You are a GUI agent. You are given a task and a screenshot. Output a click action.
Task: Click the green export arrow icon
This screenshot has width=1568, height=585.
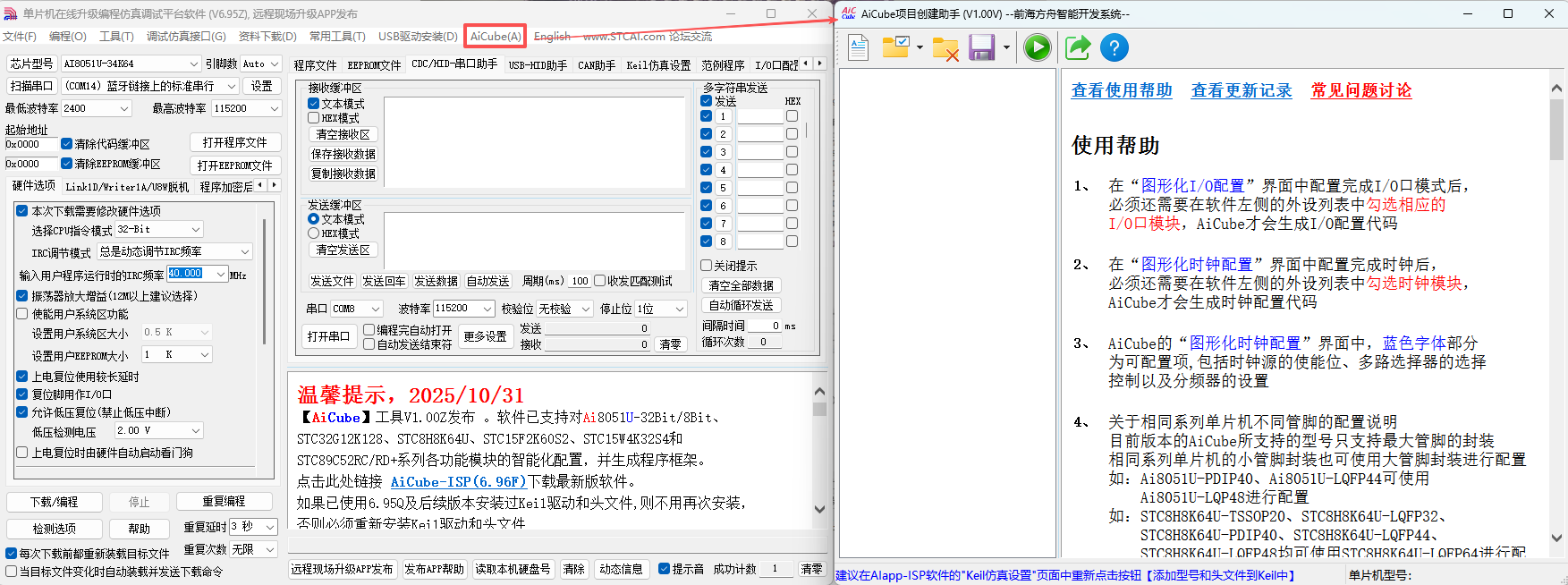1078,47
